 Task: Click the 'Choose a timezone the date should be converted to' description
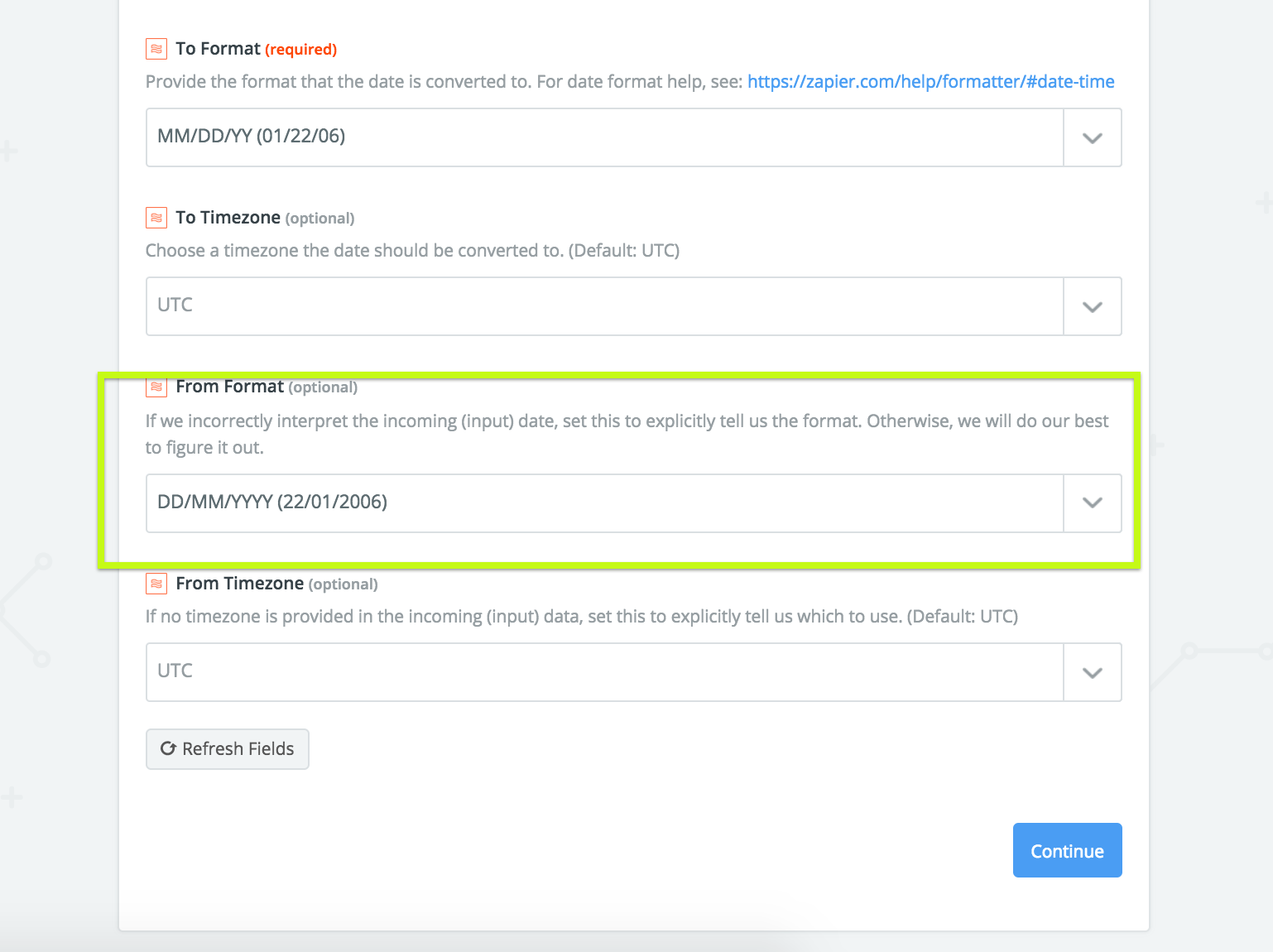pyautogui.click(x=412, y=250)
